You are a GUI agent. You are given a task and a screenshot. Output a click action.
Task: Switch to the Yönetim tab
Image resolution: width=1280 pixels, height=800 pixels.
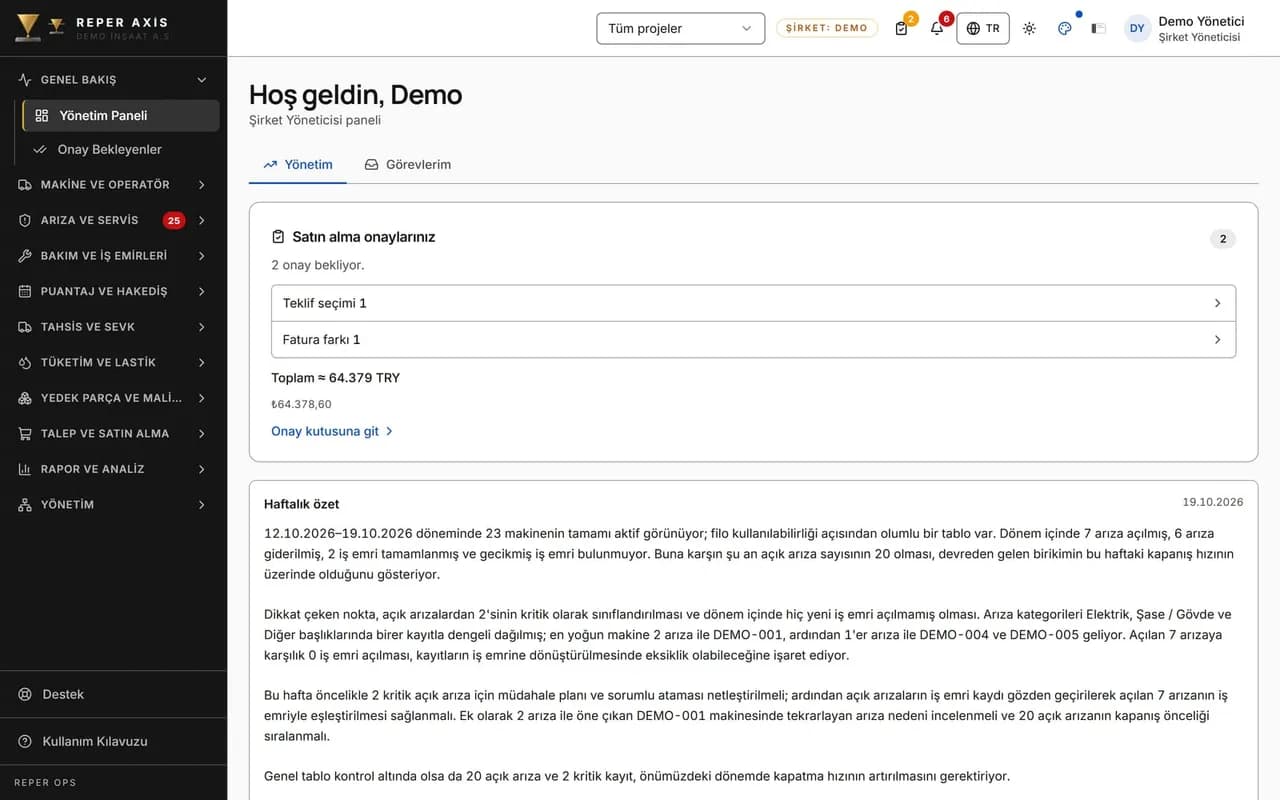pos(298,164)
